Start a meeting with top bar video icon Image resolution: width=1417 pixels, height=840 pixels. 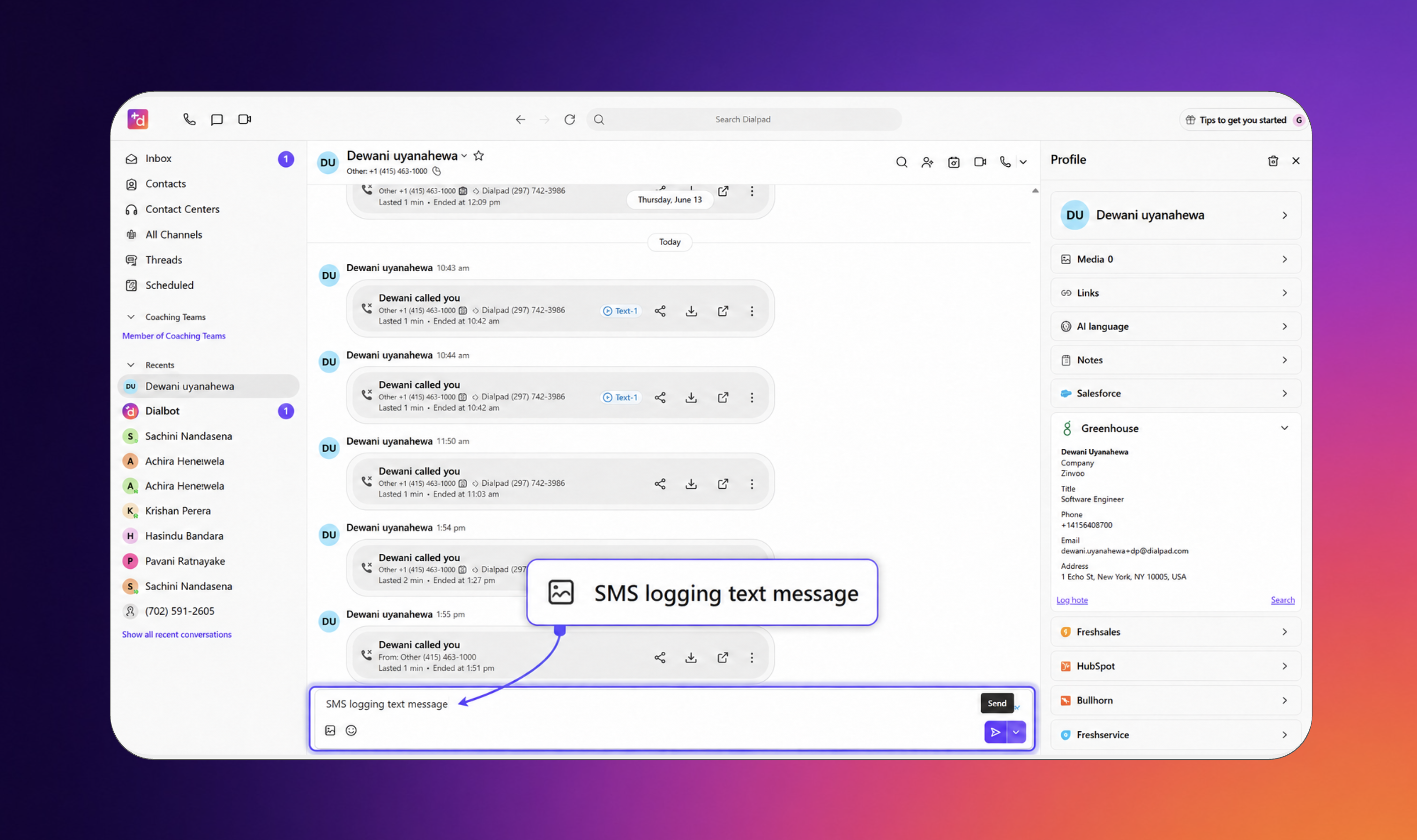coord(245,119)
